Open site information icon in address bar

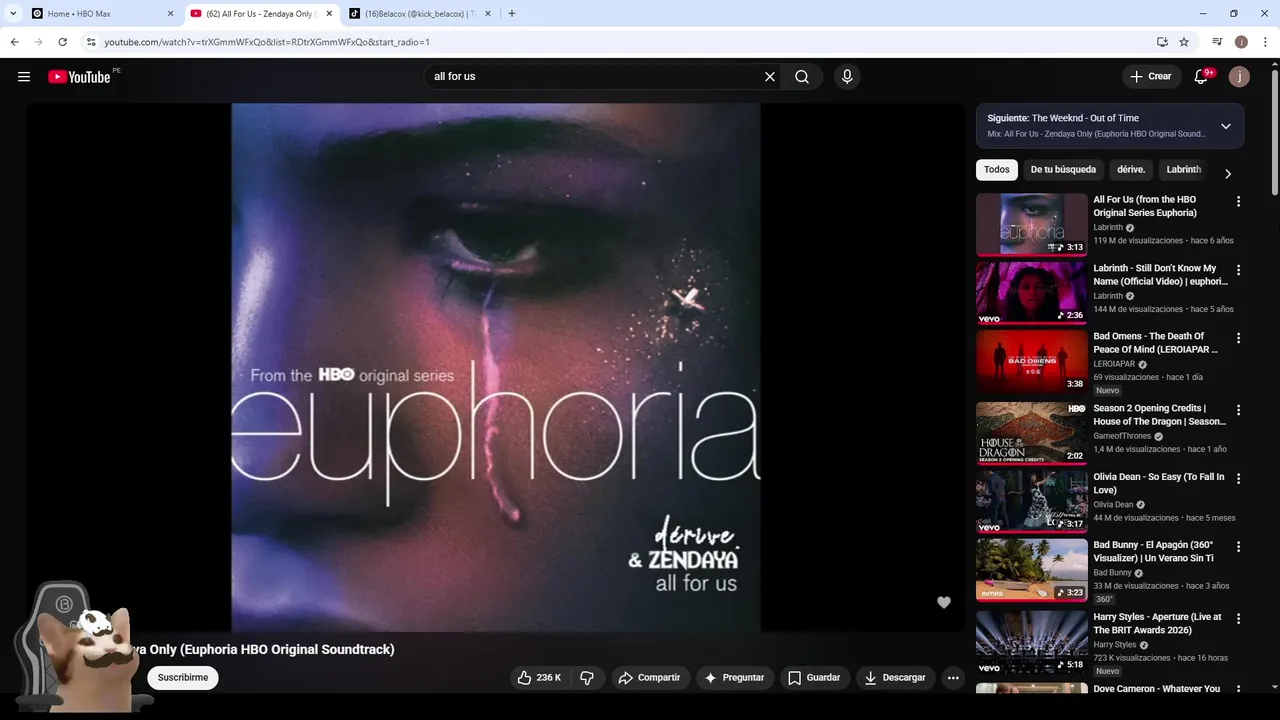(x=91, y=42)
